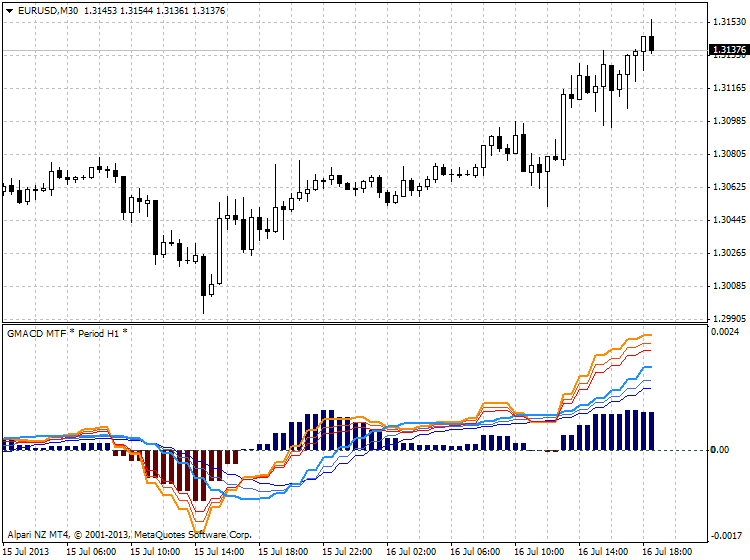
Task: Click the 1.30625 price scale label
Action: (x=727, y=187)
